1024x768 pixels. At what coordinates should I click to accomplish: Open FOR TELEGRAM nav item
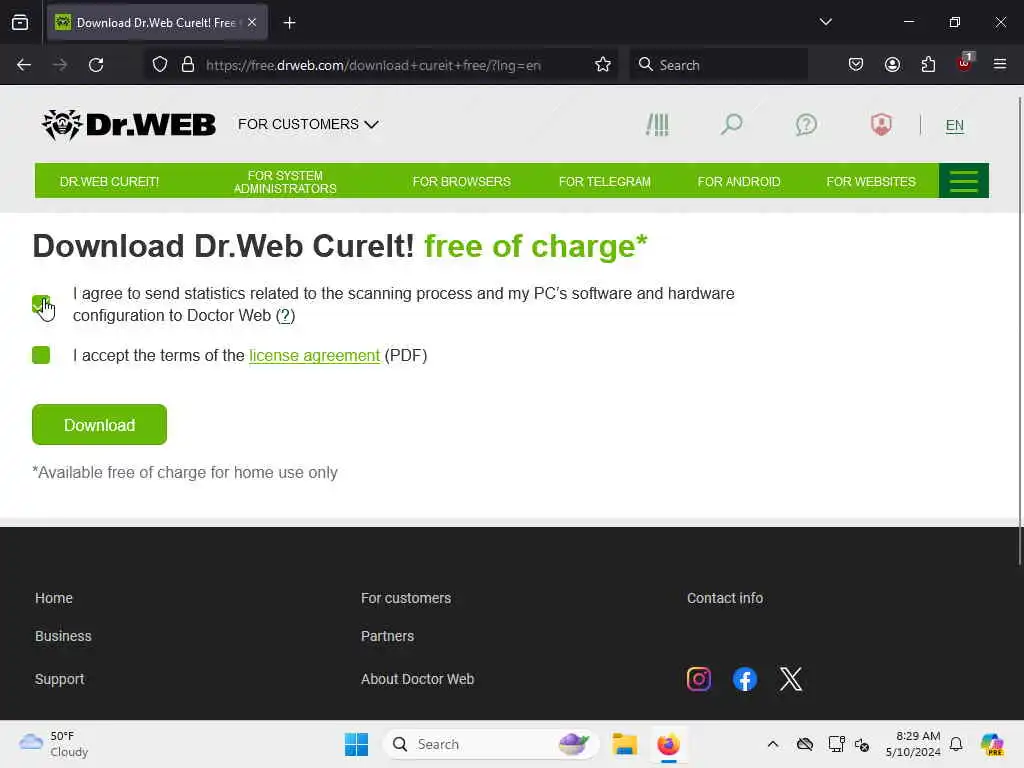[604, 182]
